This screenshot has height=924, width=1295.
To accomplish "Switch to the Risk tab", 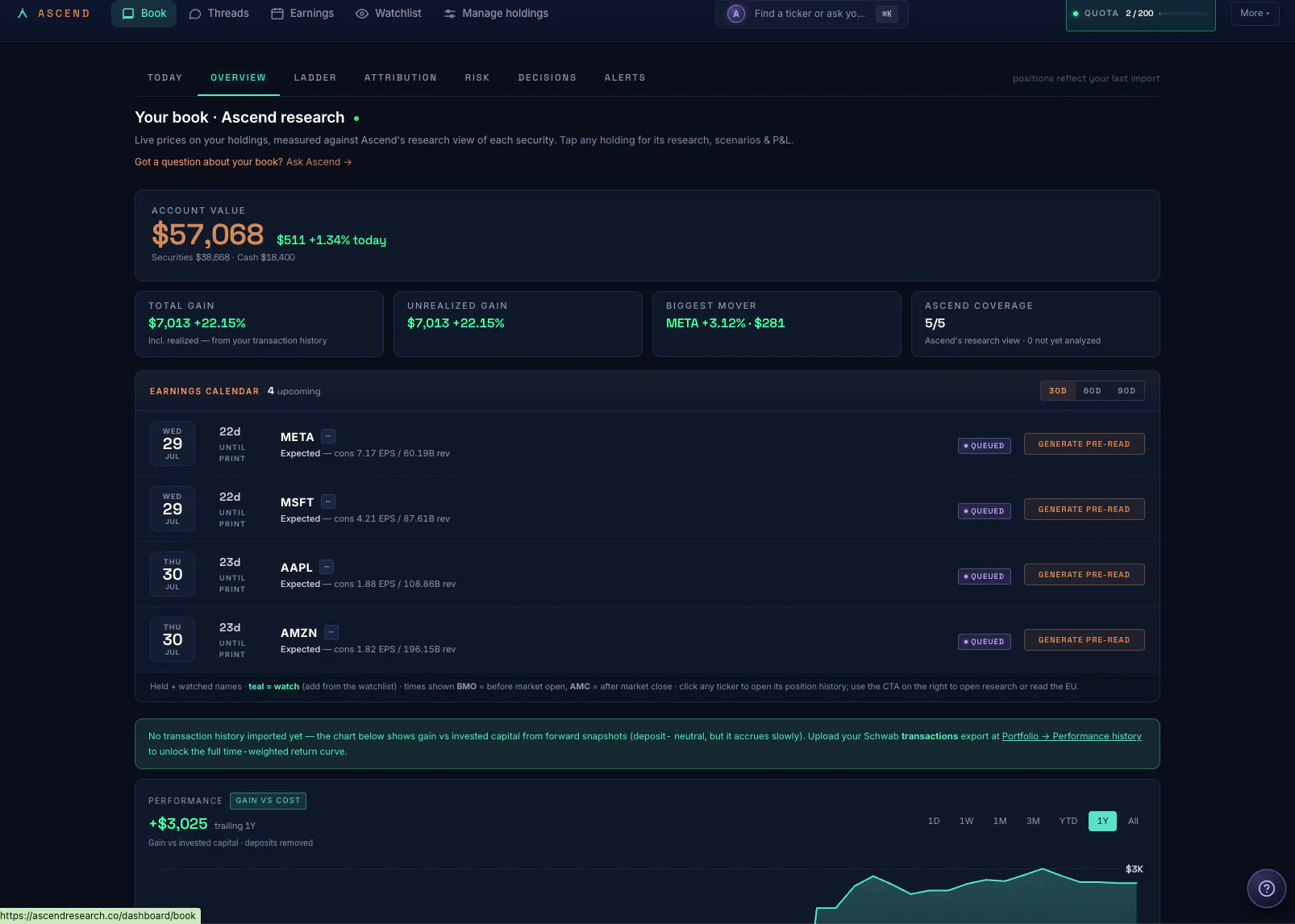I will tap(477, 78).
